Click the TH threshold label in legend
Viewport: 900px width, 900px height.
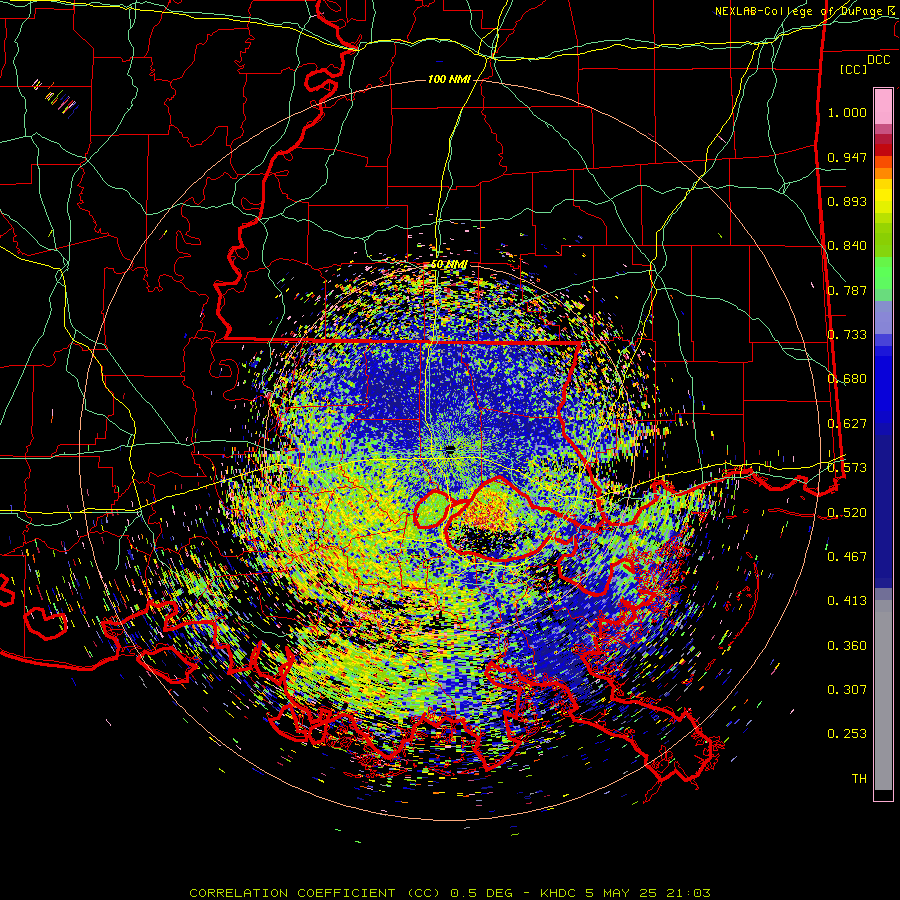(x=859, y=779)
